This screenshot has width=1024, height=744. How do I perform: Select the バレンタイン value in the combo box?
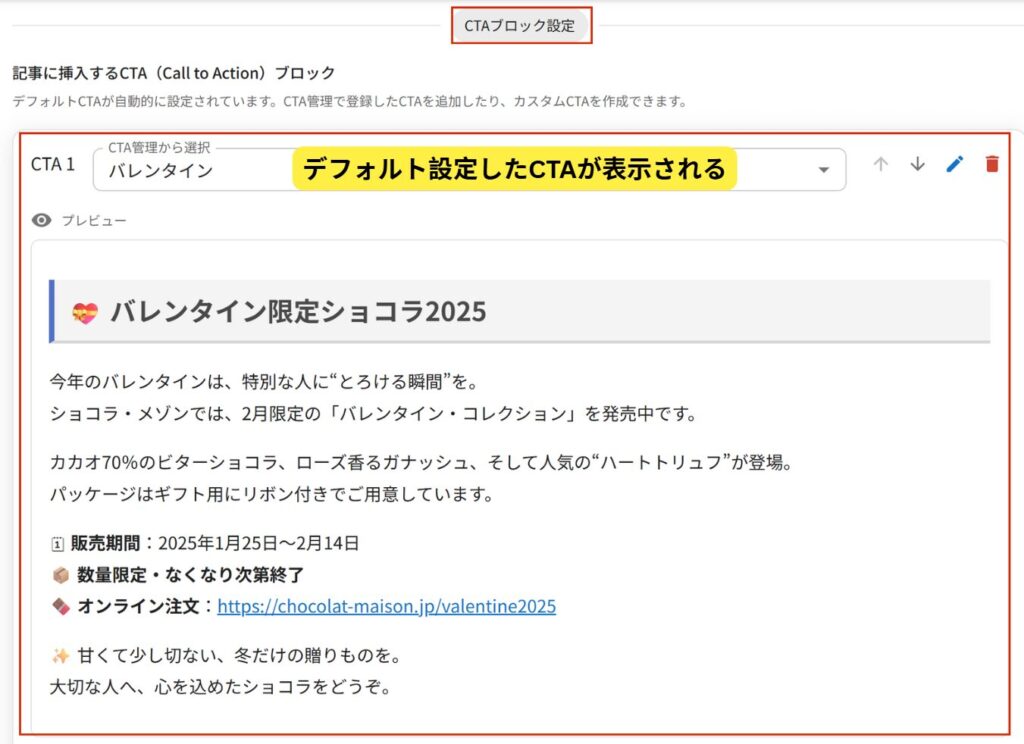point(161,171)
